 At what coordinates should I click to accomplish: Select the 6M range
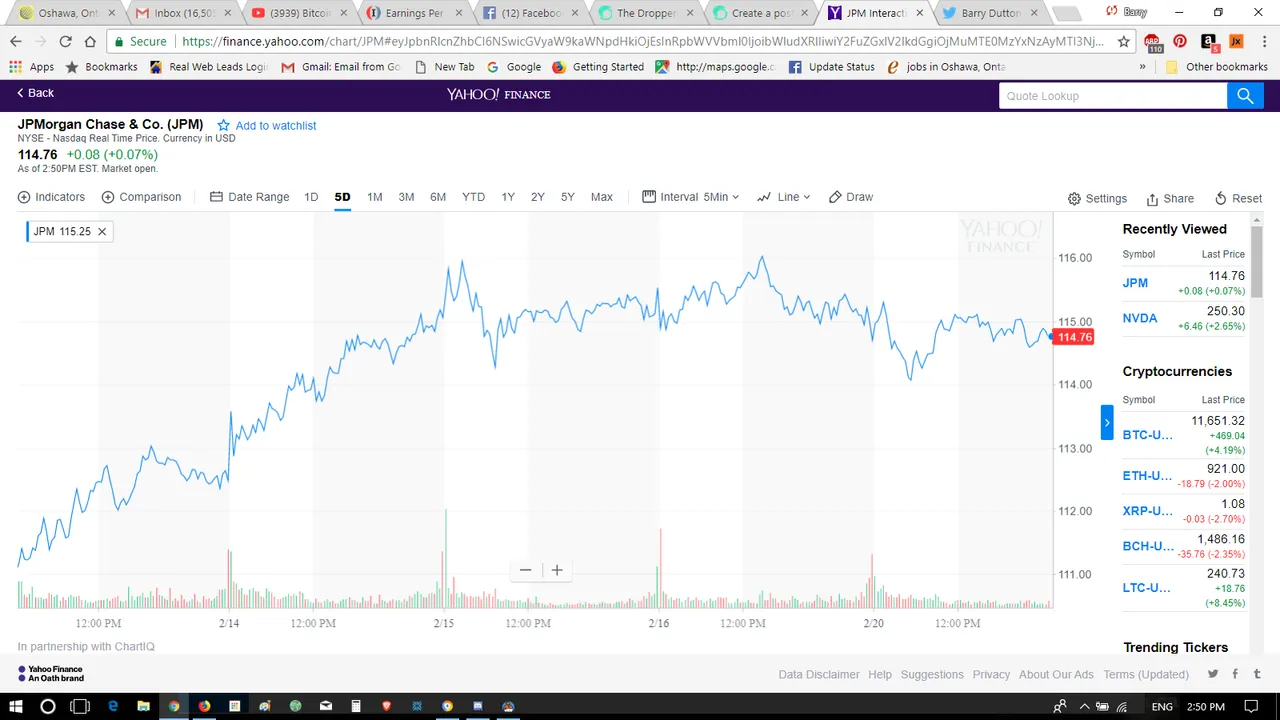[x=438, y=197]
